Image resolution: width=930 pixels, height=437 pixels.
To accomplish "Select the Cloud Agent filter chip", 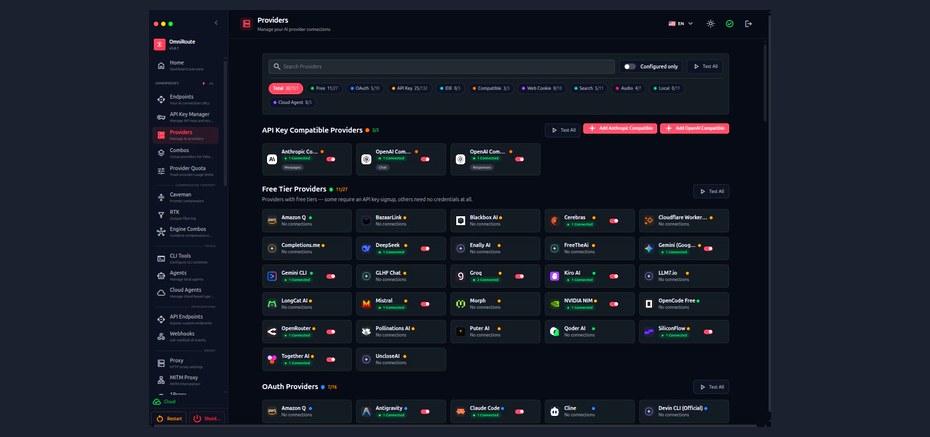I will (292, 103).
